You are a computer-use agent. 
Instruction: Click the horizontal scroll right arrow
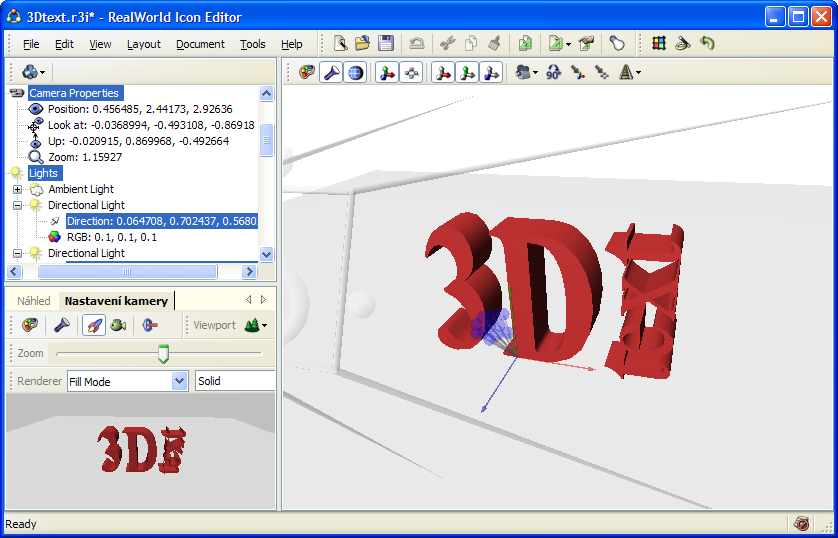point(249,271)
